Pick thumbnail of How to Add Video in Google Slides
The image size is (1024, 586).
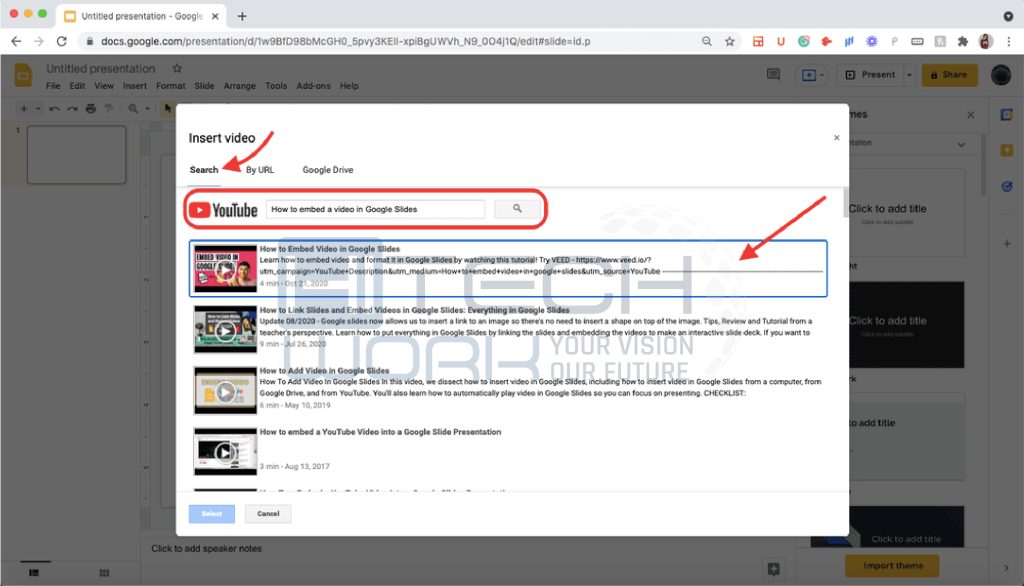[225, 391]
